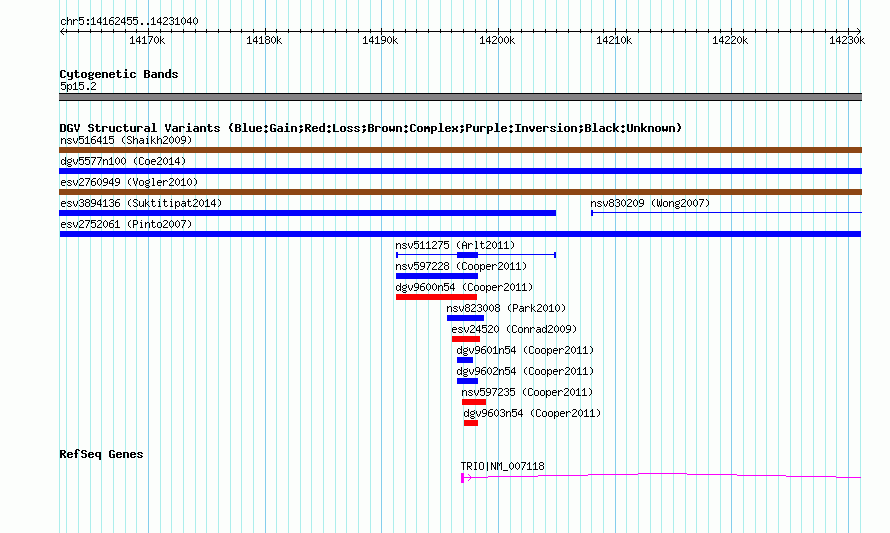The height and width of the screenshot is (533, 890).
Task: Open the nsv597235 (Cooper2011) label
Action: tap(527, 392)
